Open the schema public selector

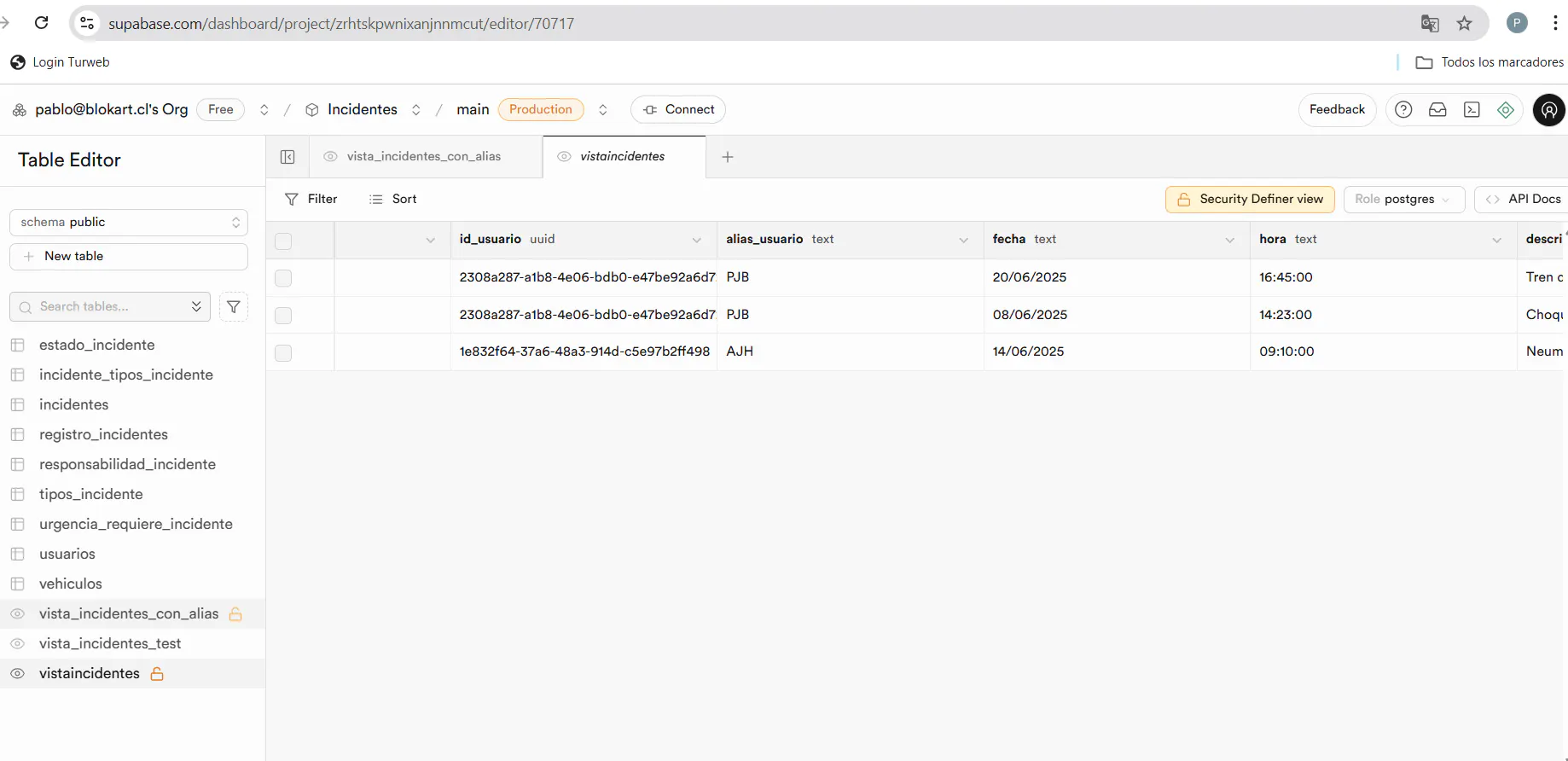(129, 222)
